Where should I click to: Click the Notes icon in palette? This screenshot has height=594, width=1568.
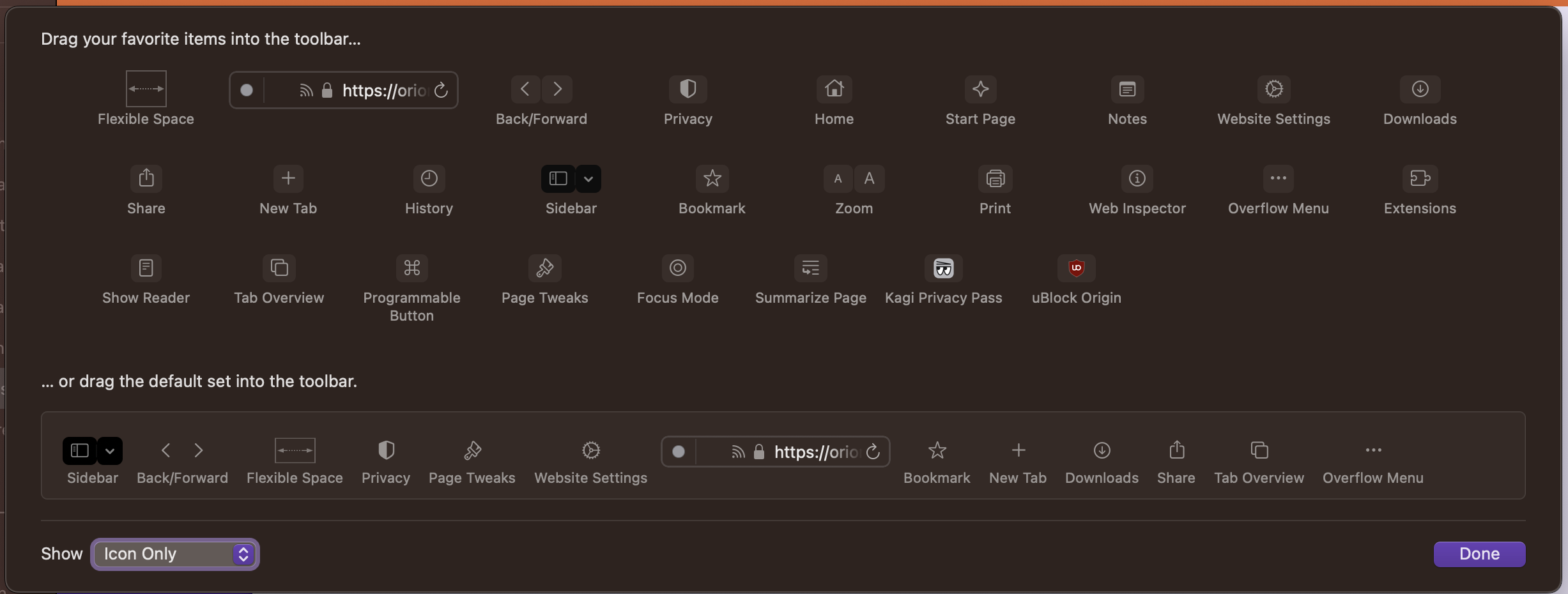coord(1127,89)
